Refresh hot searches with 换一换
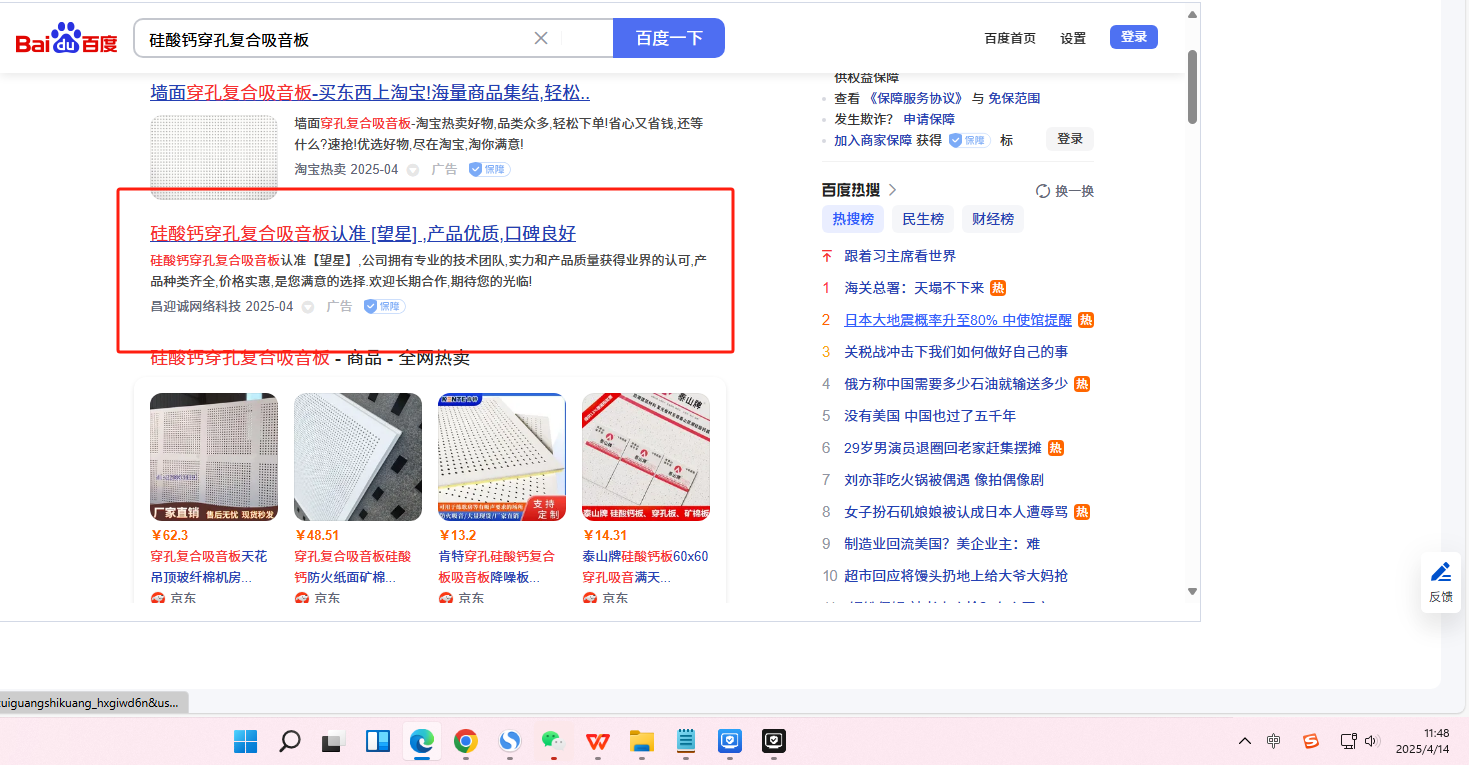Screen dimensions: 1469x765 click(1065, 191)
